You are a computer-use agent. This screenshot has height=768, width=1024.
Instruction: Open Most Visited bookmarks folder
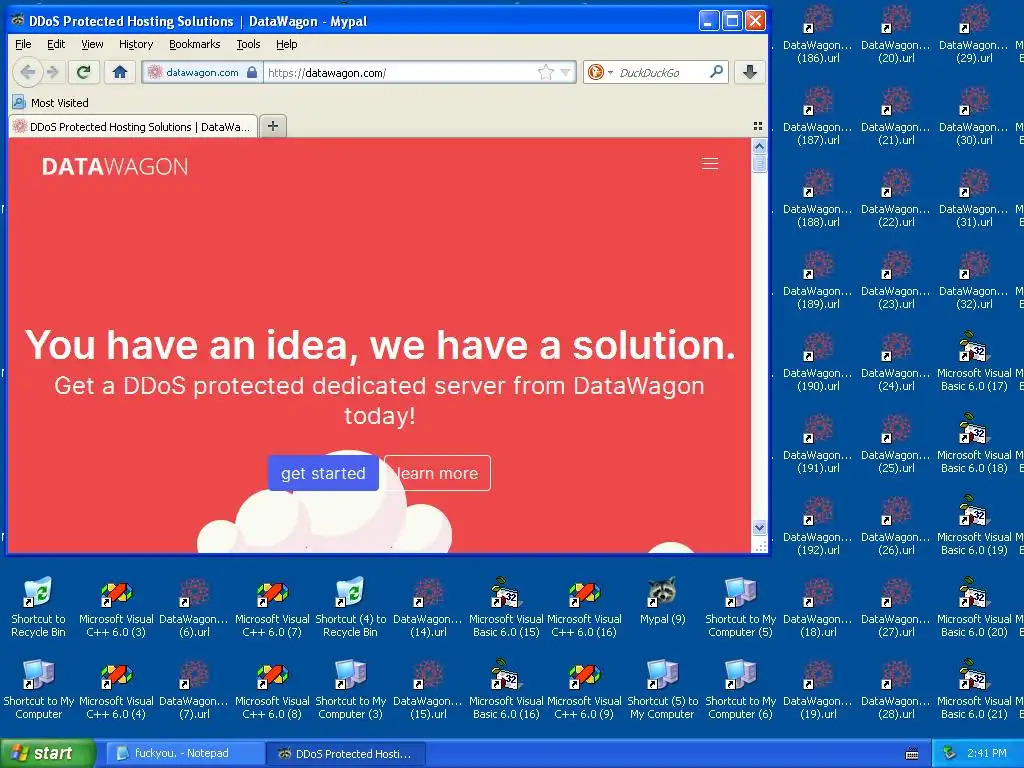(51, 103)
